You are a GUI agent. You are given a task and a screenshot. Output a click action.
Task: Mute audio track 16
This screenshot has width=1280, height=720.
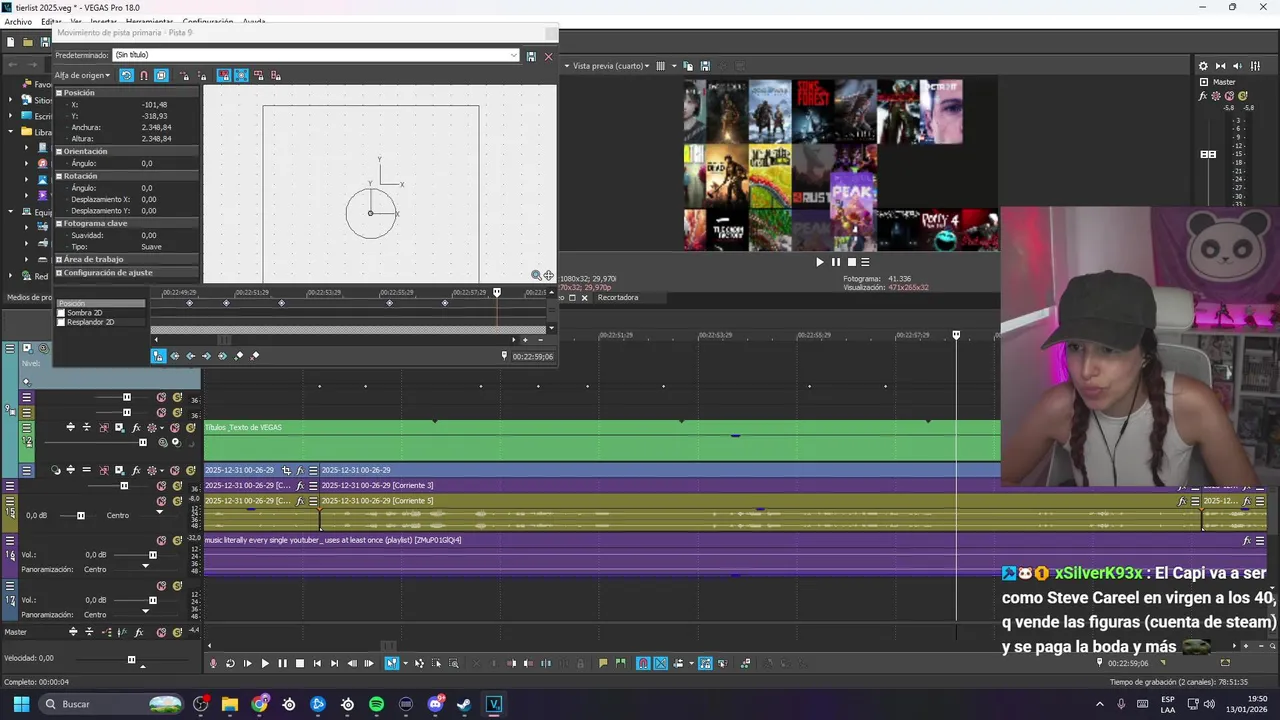coord(162,540)
